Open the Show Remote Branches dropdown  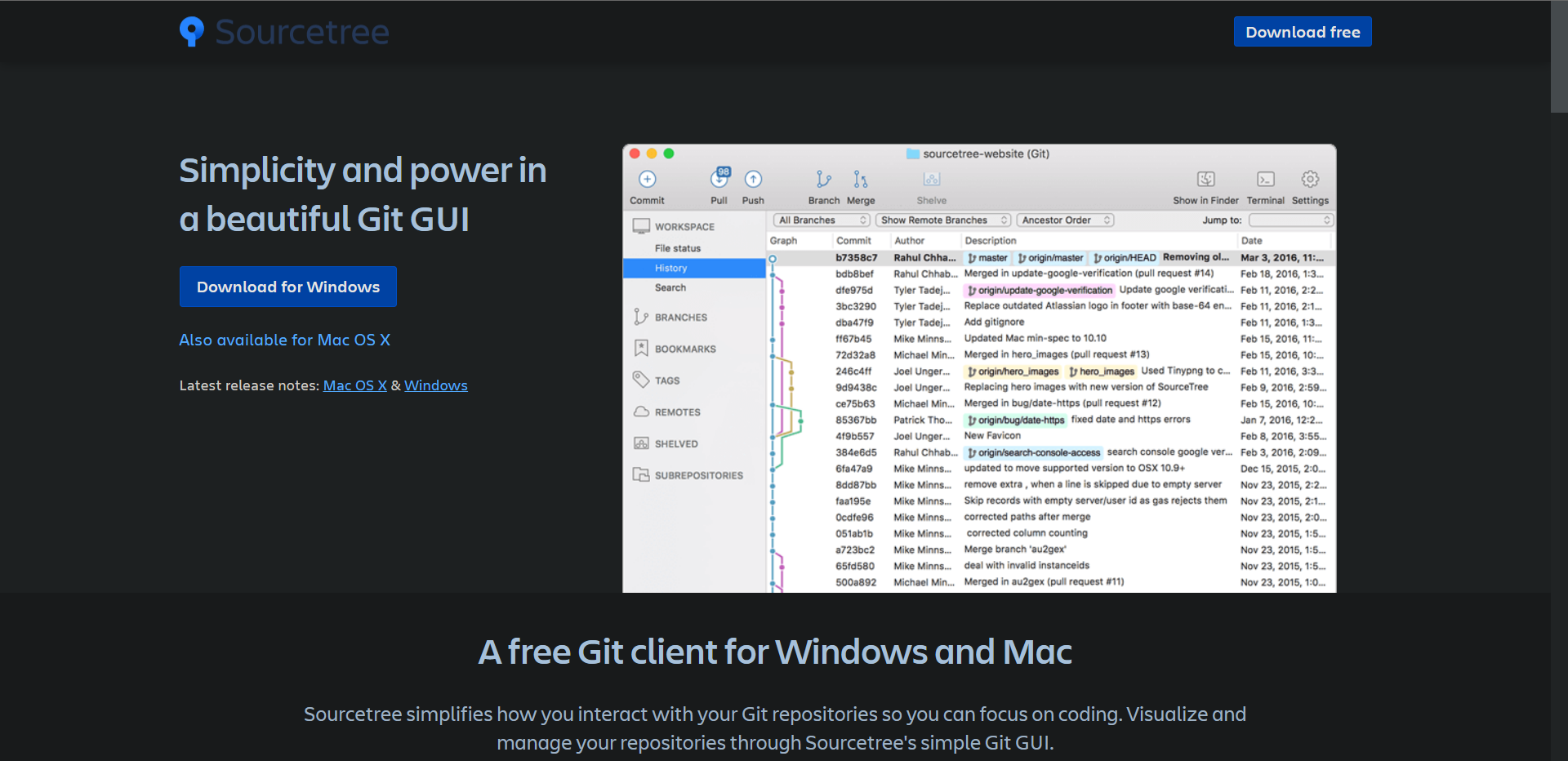pos(943,220)
